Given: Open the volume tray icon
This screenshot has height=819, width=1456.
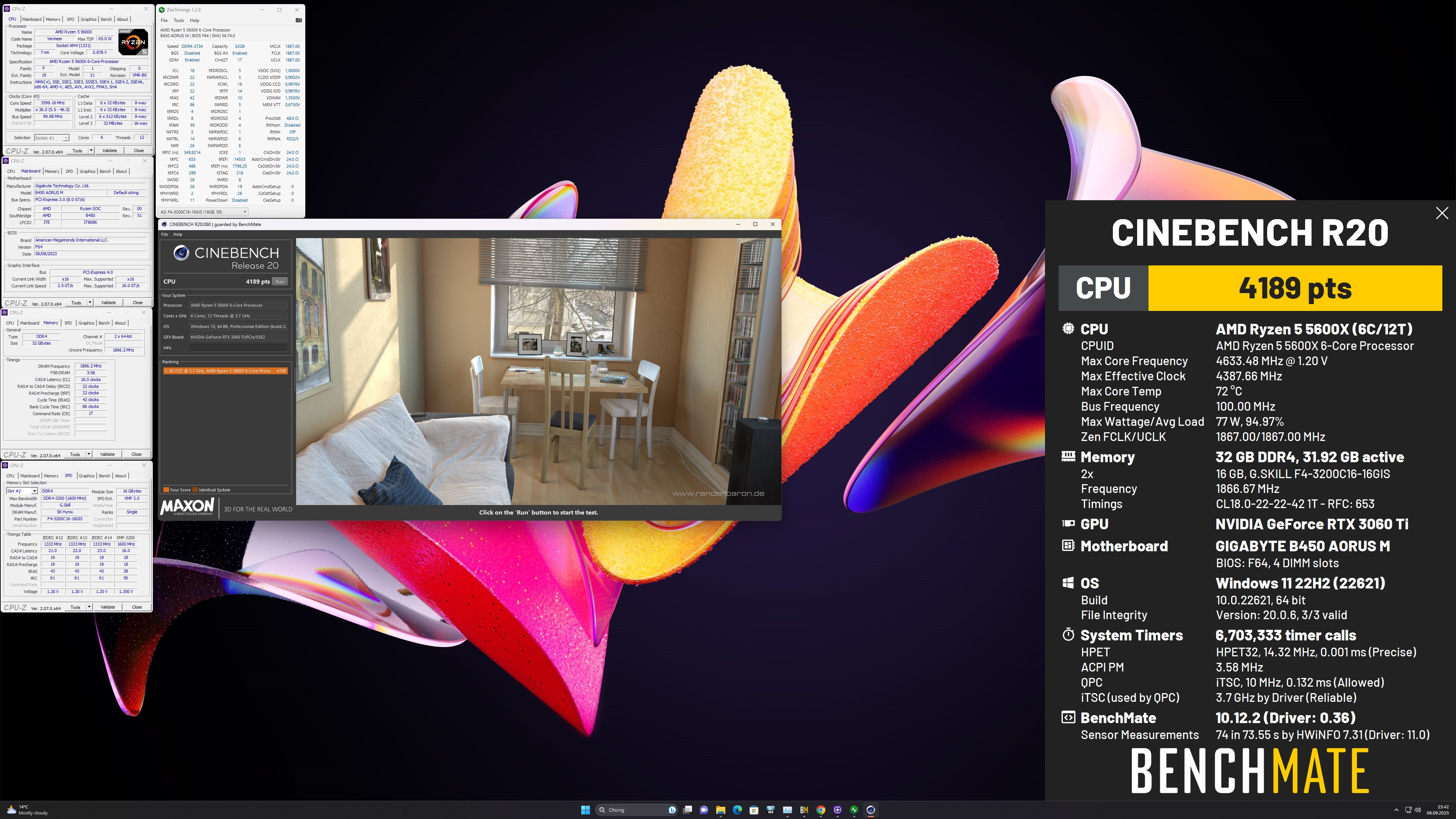Looking at the screenshot, I should click(1418, 810).
